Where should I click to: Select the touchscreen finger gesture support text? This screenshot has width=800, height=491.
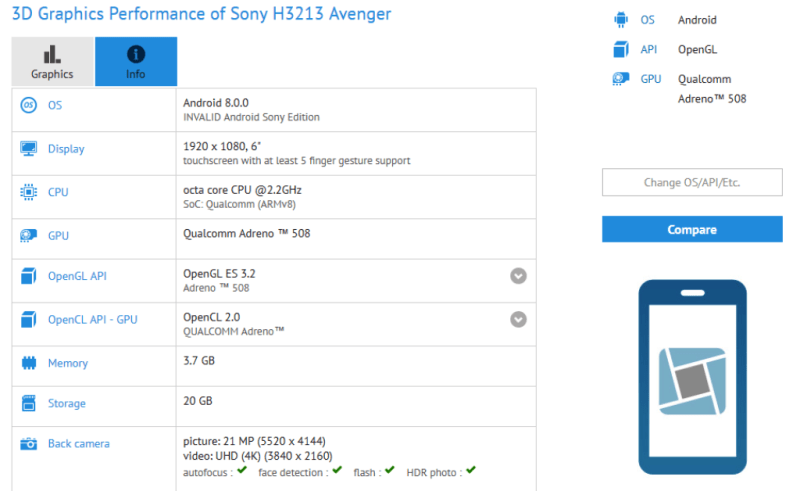(x=296, y=160)
